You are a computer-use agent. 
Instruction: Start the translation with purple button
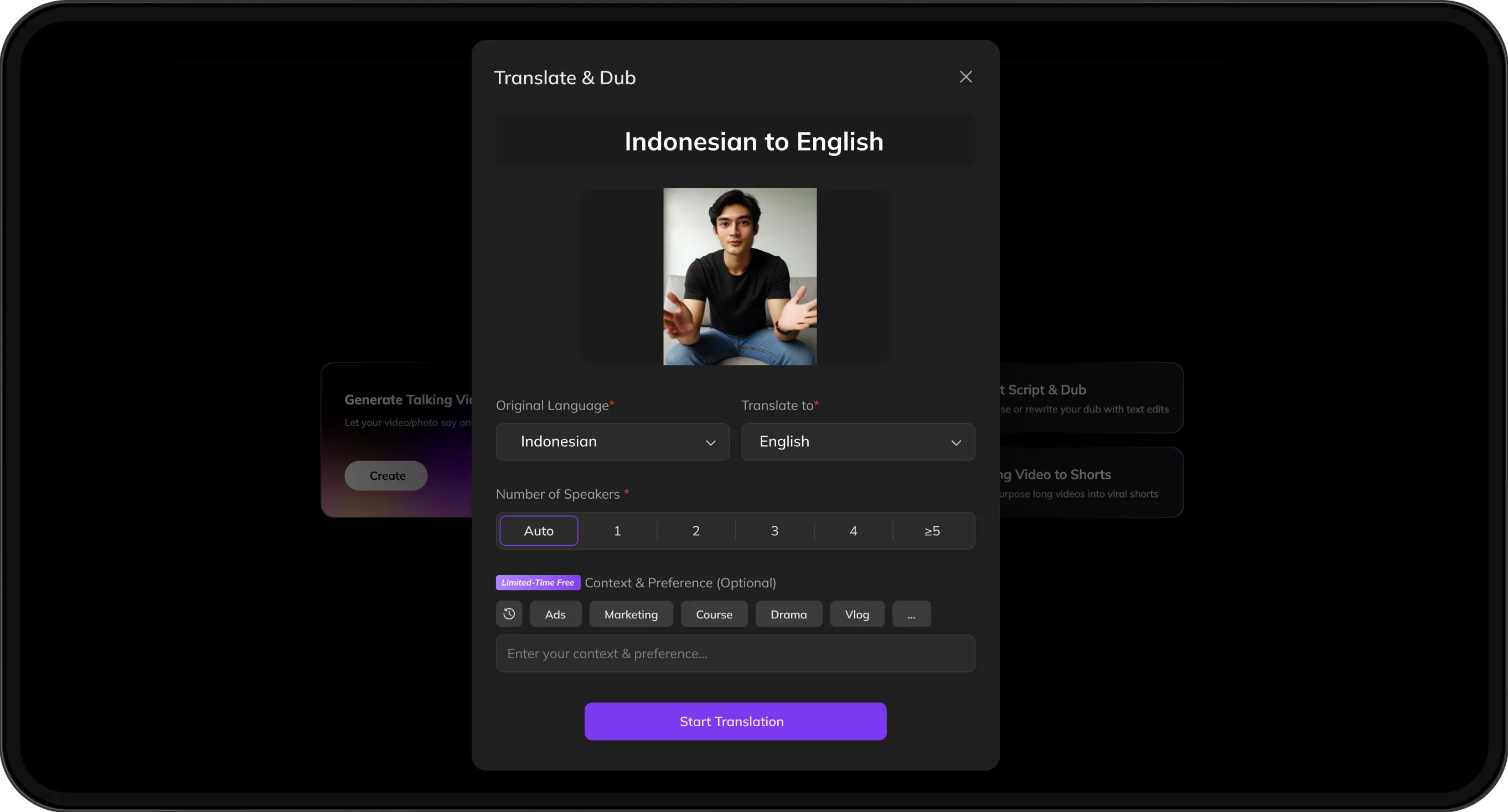pos(735,721)
